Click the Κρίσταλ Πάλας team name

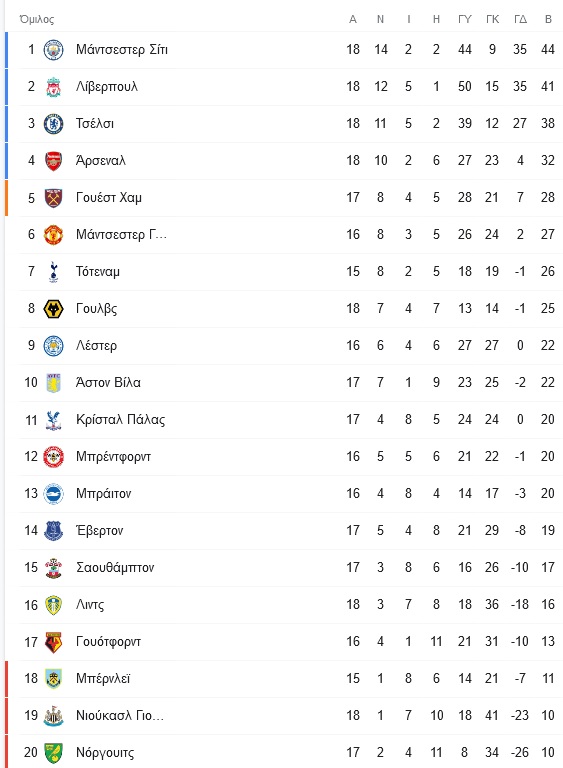[x=120, y=420]
